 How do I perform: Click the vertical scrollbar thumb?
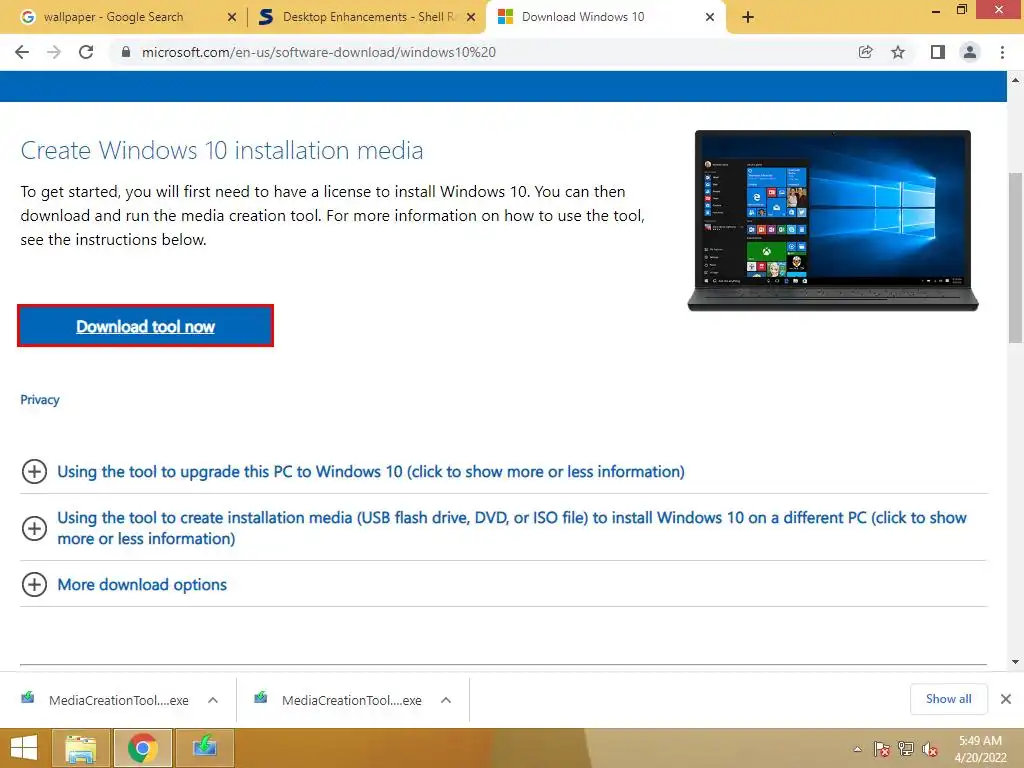tap(1015, 257)
